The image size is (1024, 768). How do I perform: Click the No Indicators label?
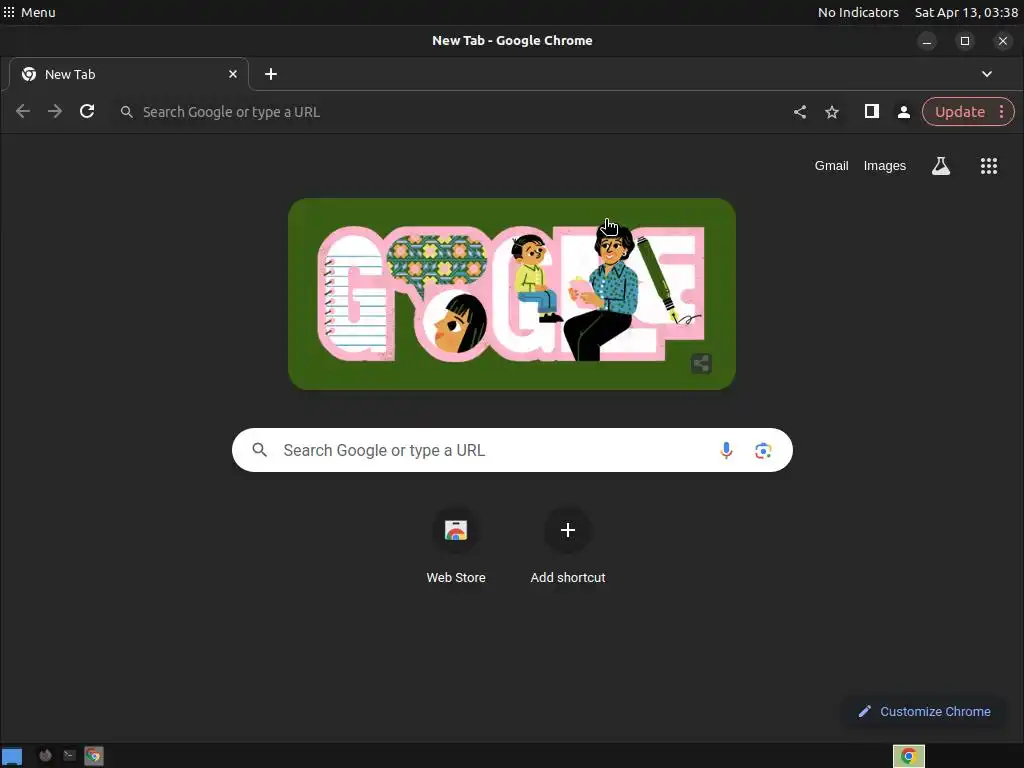tap(858, 12)
